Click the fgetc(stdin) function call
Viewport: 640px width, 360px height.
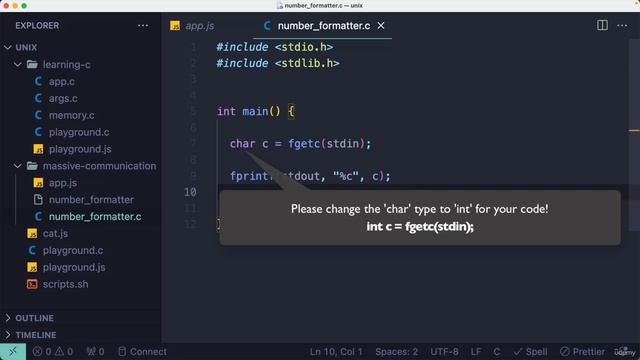click(x=327, y=144)
